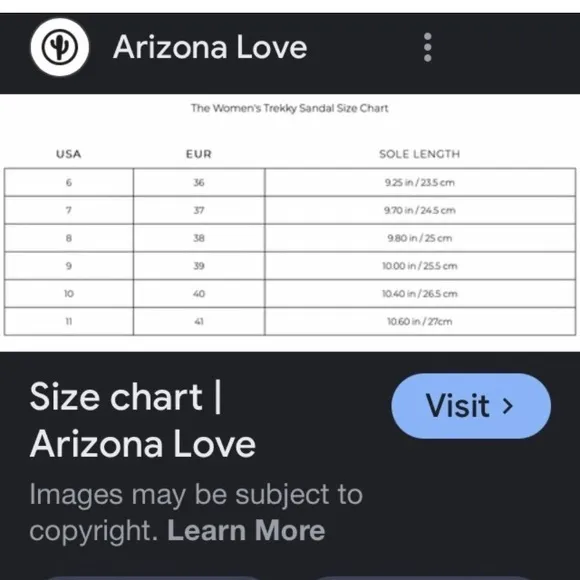
Task: Tap the Women's Trekky Sandal chart title
Action: 290,108
